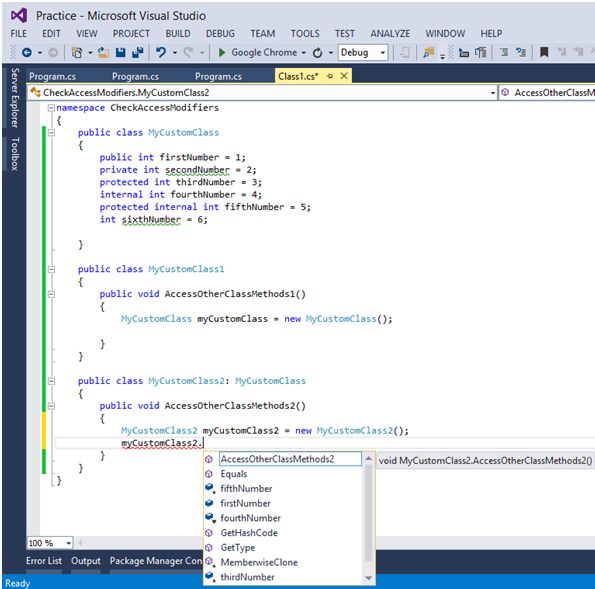Click the New Project toolbar icon
Screen dimensions: 595x589
77,52
